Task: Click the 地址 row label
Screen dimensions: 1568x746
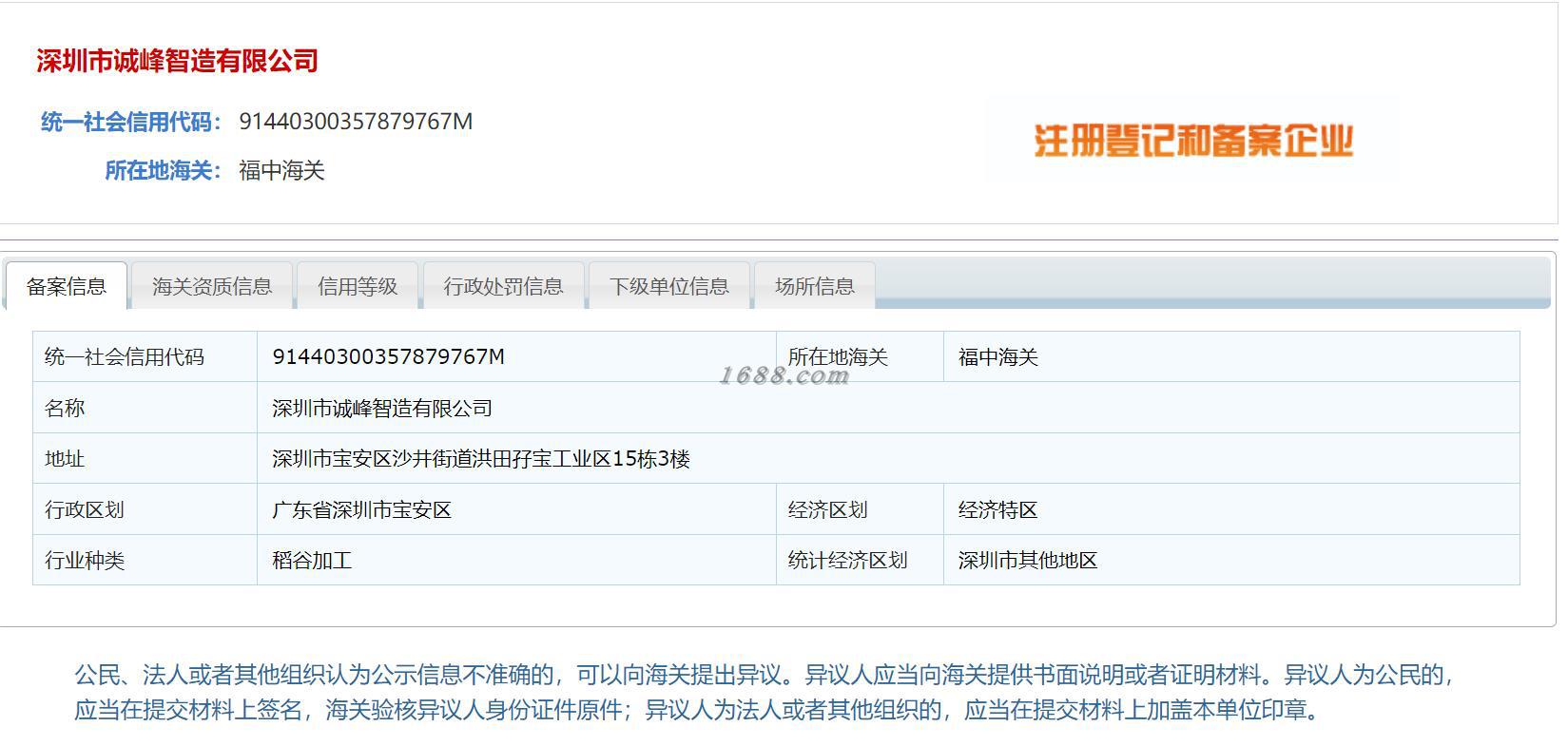Action: coord(145,458)
